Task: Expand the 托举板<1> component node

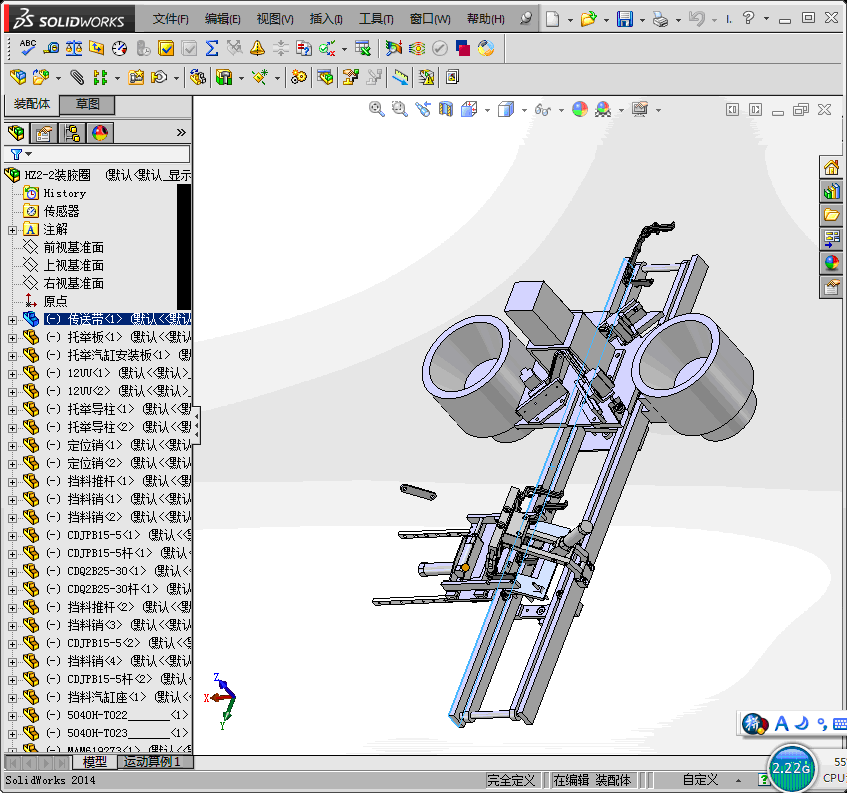Action: pyautogui.click(x=12, y=338)
